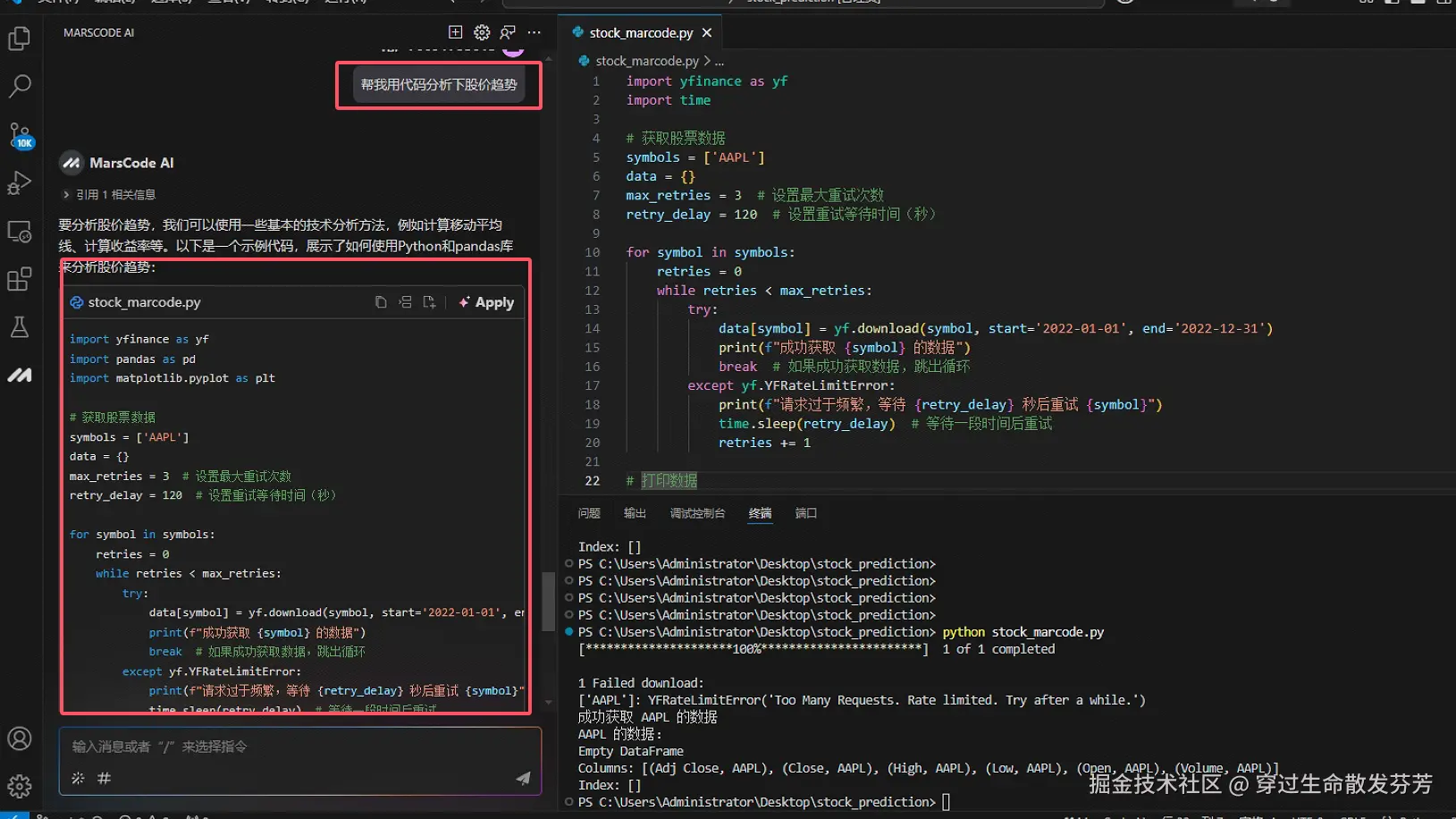Click 'import pandas as pd' in chat code
The width and height of the screenshot is (1456, 819).
[x=132, y=359]
